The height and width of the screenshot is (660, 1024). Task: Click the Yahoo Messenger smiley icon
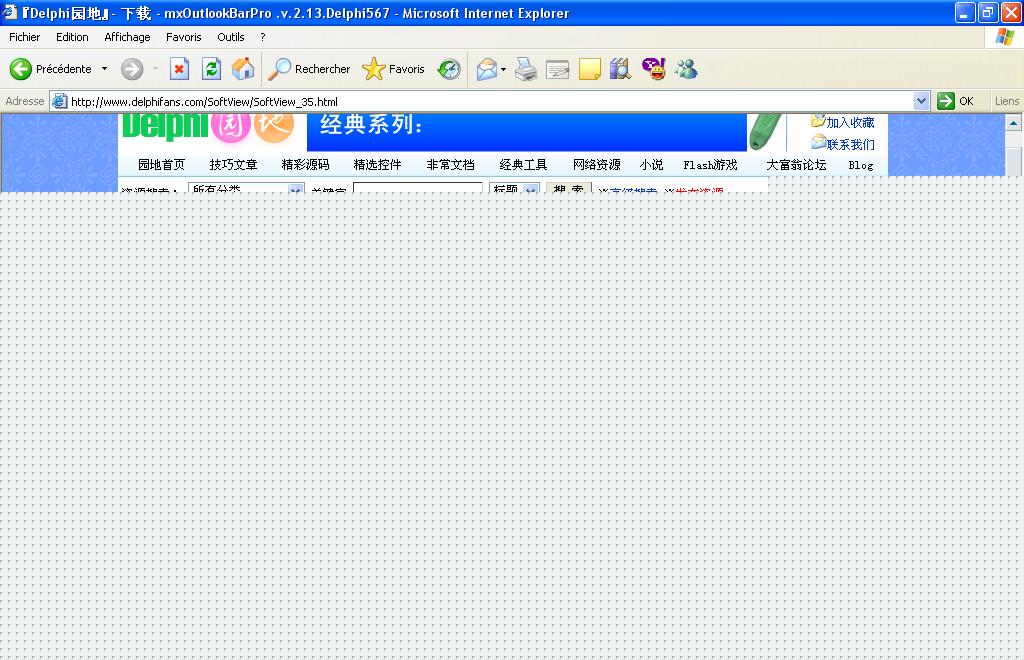tap(654, 69)
